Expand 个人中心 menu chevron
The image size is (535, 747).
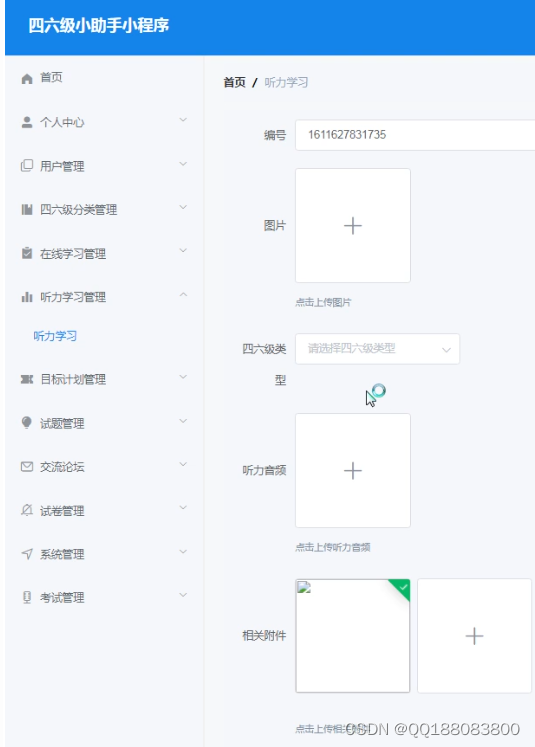(183, 120)
